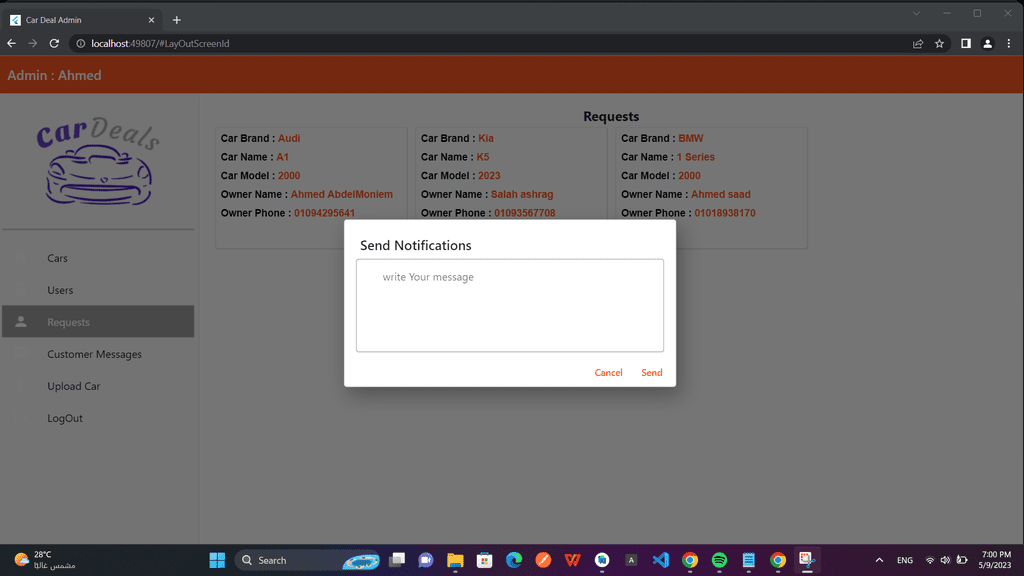Viewport: 1024px width, 576px height.
Task: Expand the browser tab search chevron
Action: (916, 14)
